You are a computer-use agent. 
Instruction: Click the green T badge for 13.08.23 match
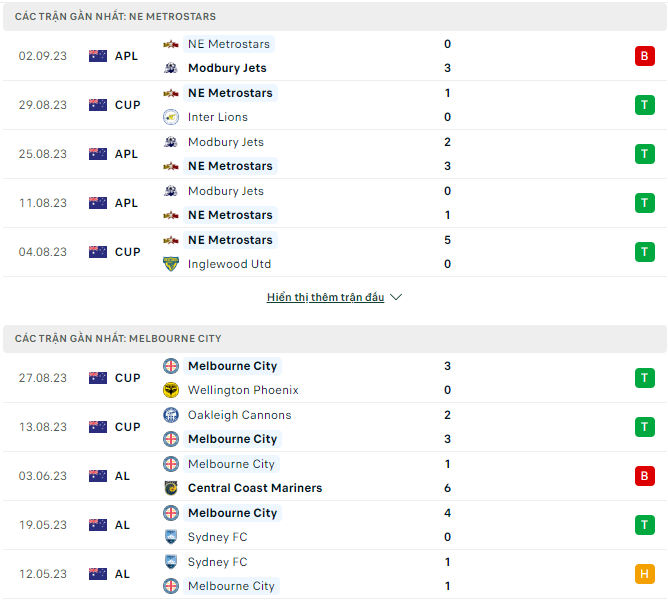[x=644, y=427]
